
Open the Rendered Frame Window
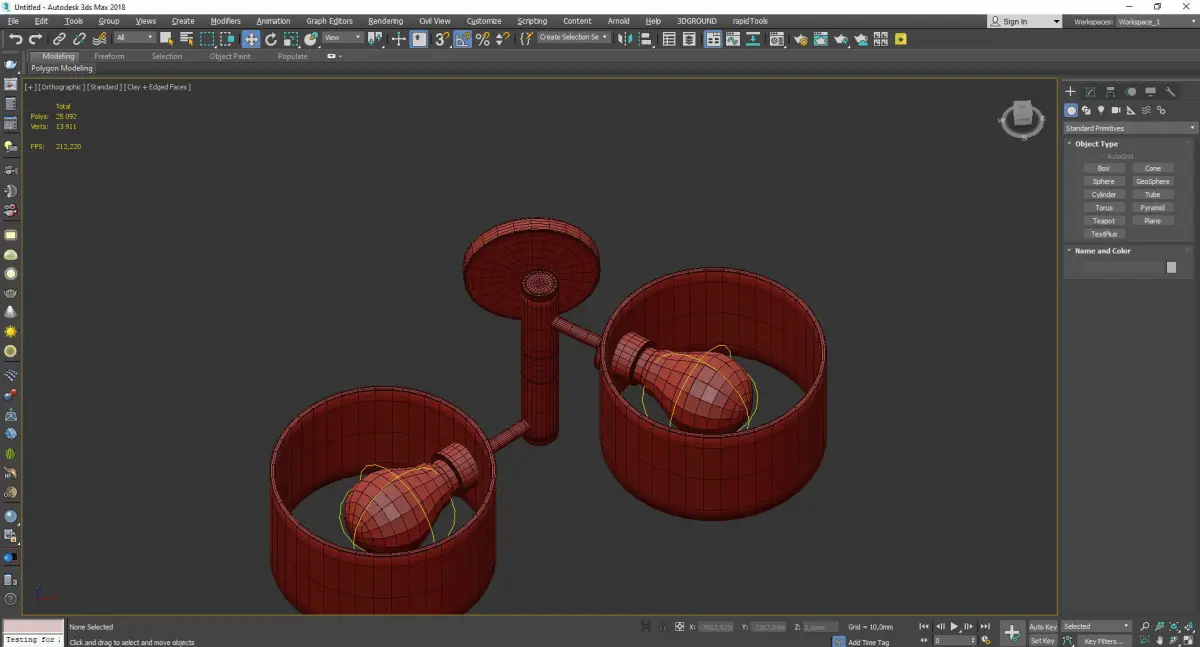coord(820,39)
